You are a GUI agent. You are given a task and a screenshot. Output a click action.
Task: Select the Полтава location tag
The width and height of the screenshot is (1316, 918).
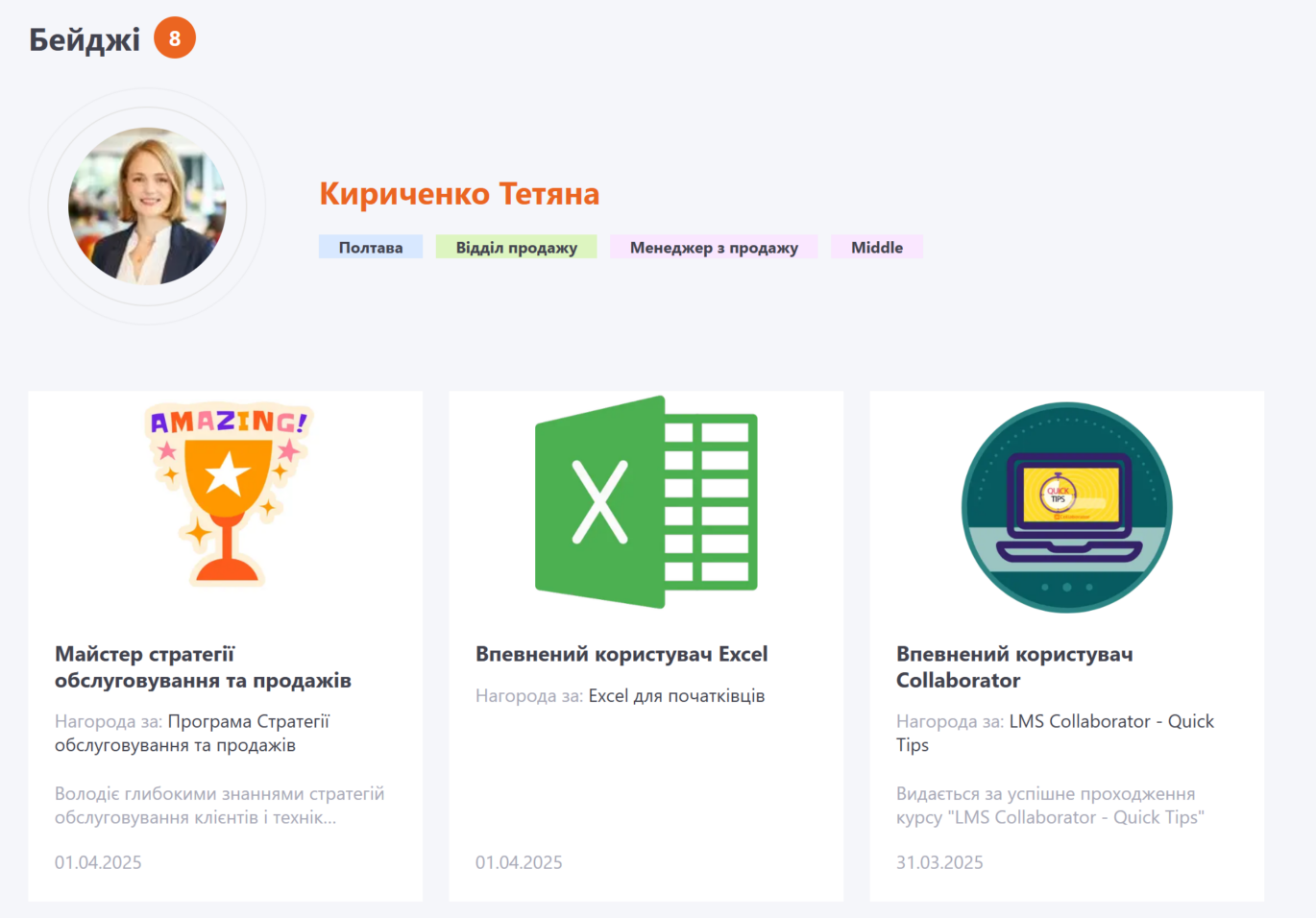[371, 248]
